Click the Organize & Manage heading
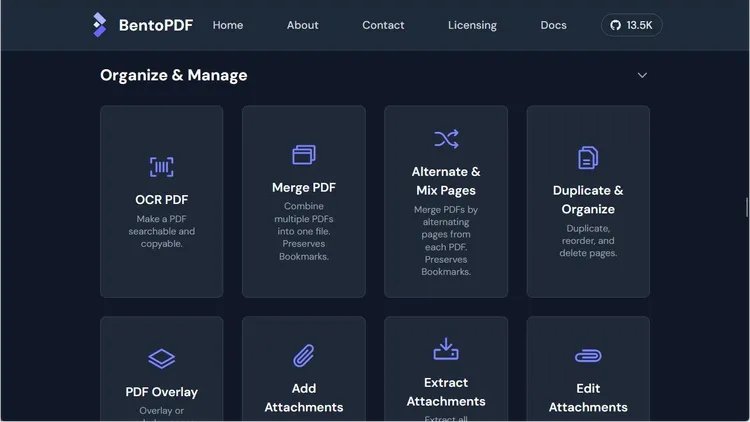This screenshot has height=422, width=750. coord(174,75)
